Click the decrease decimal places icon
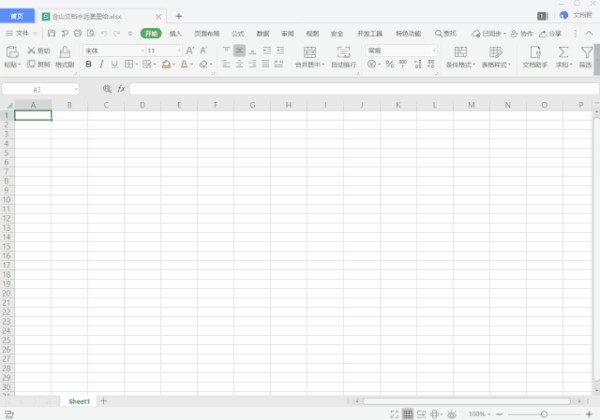This screenshot has height=420, width=600. [431, 64]
